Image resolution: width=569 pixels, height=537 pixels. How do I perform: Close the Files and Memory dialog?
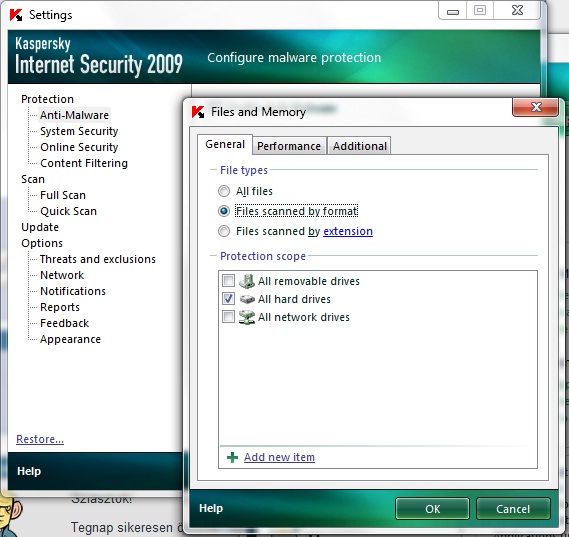pyautogui.click(x=535, y=107)
